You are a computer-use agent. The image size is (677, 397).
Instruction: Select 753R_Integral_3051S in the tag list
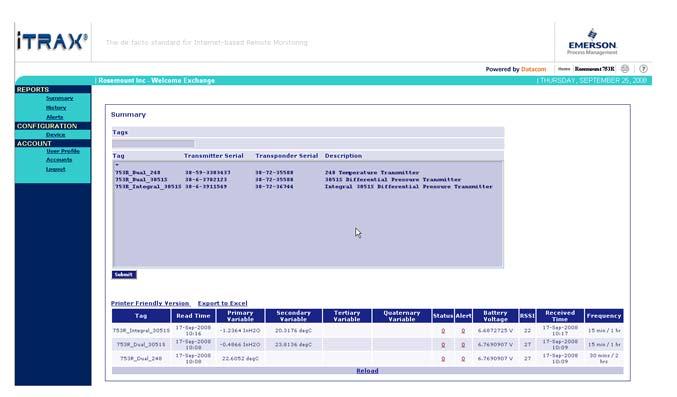click(148, 187)
